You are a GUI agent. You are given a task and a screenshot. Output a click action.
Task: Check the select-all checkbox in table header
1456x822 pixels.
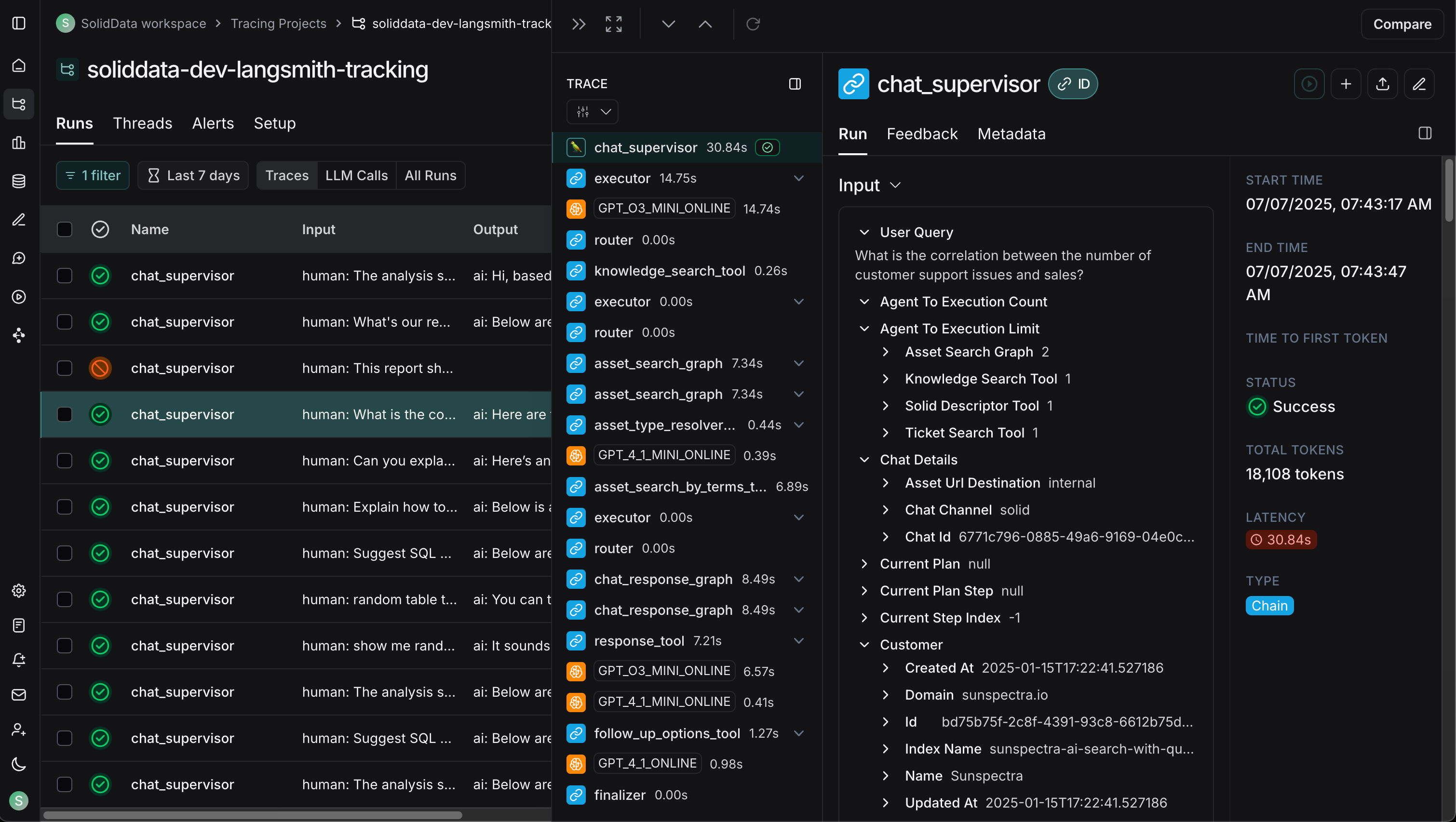[65, 229]
